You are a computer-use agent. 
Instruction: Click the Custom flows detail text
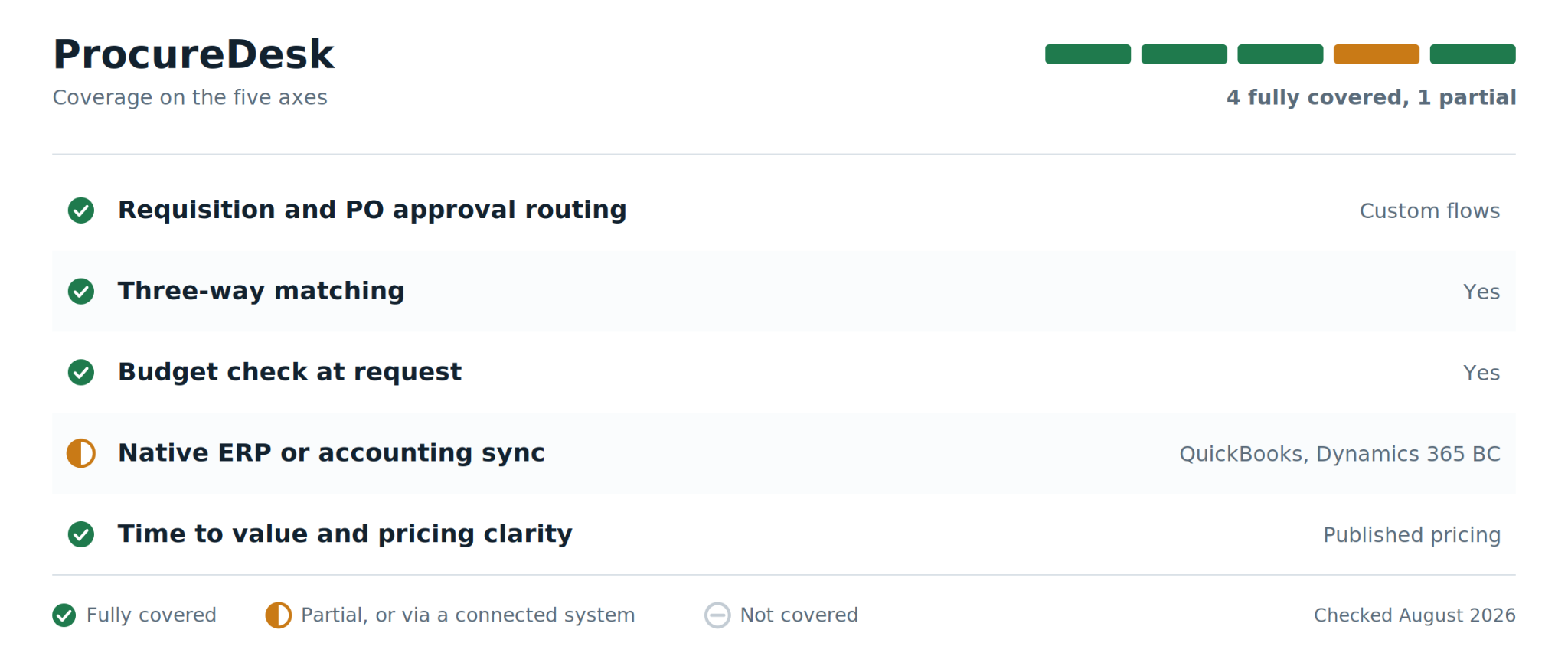[x=1429, y=210]
